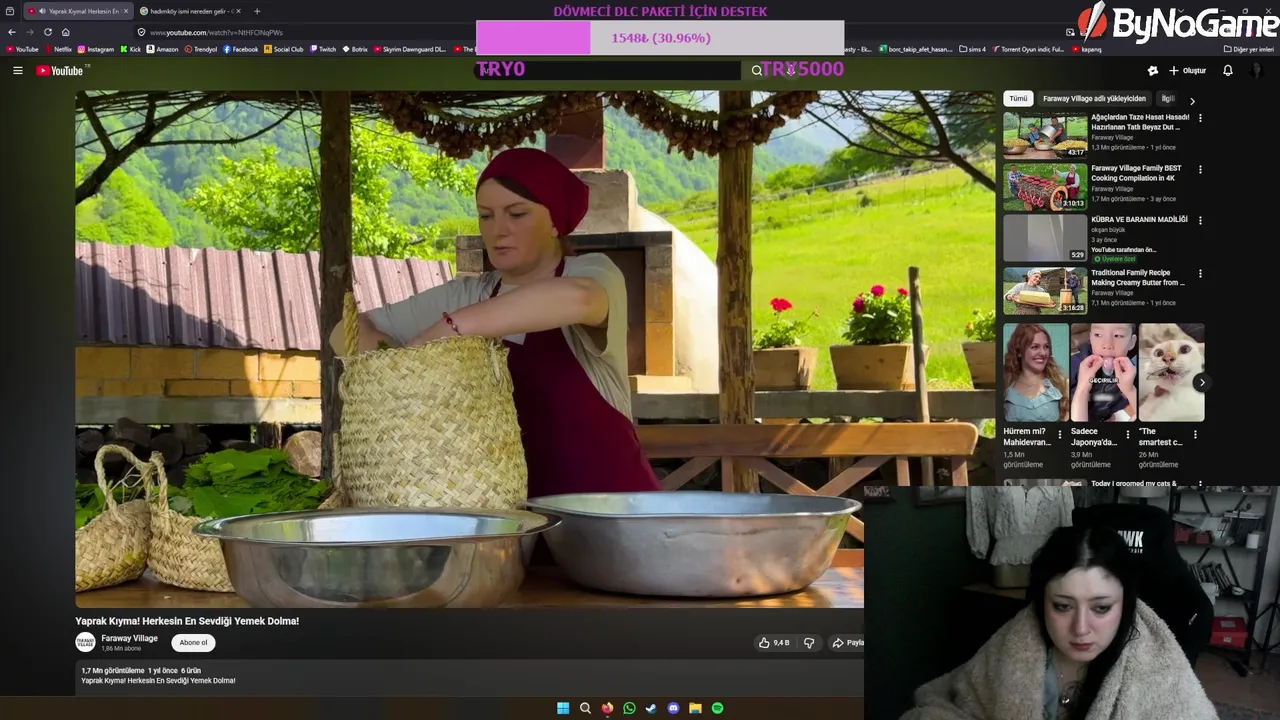Image resolution: width=1280 pixels, height=720 pixels.
Task: Open options menu for Traditional Family Recipe video
Action: coord(1200,273)
